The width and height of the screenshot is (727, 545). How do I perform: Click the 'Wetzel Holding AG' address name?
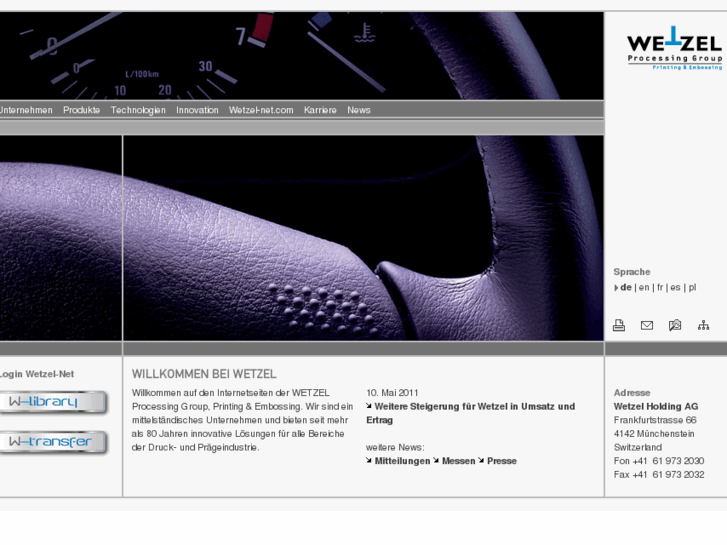tap(656, 406)
